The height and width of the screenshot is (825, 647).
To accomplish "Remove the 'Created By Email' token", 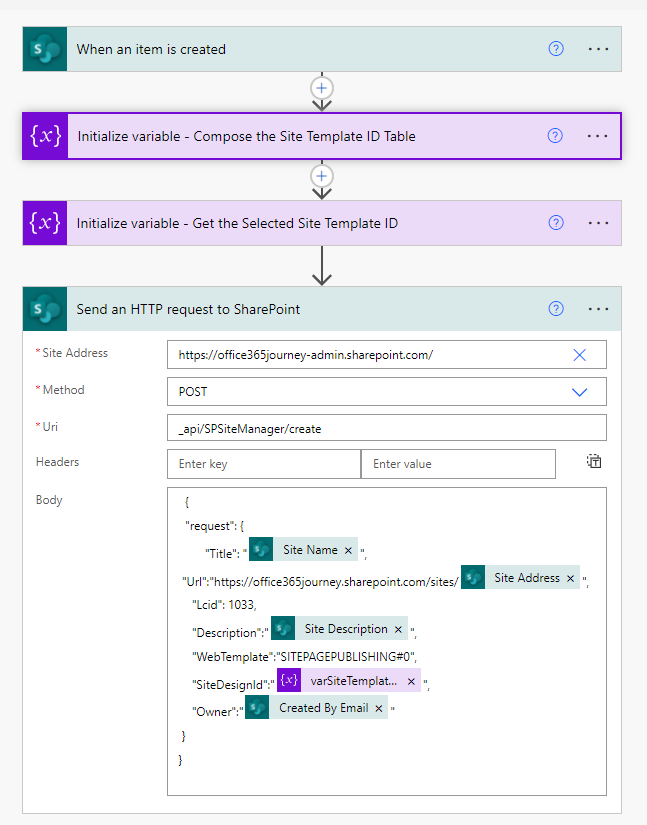I will pos(379,709).
